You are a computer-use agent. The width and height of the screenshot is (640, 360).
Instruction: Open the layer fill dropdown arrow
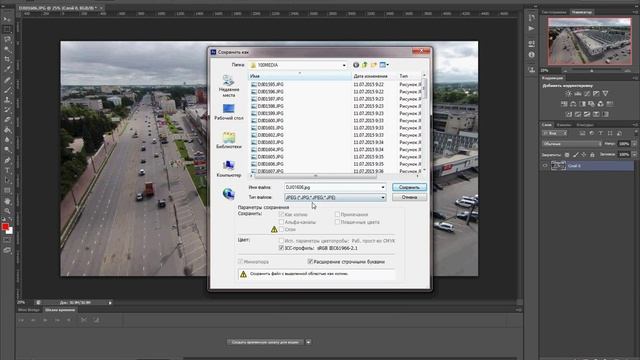click(x=634, y=155)
